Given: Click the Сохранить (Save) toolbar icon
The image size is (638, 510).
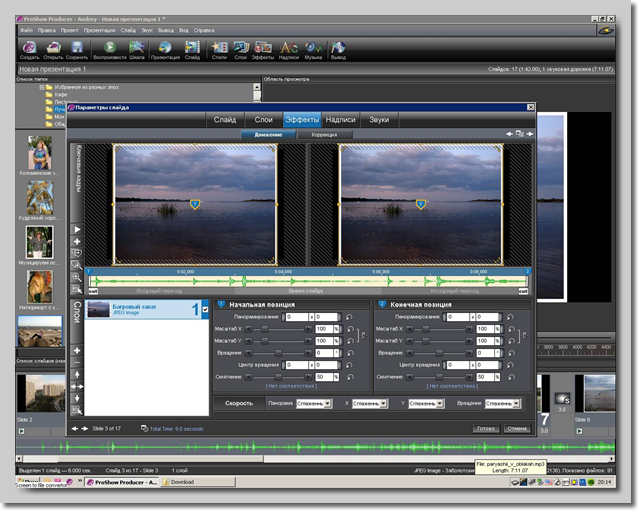Looking at the screenshot, I should [76, 50].
